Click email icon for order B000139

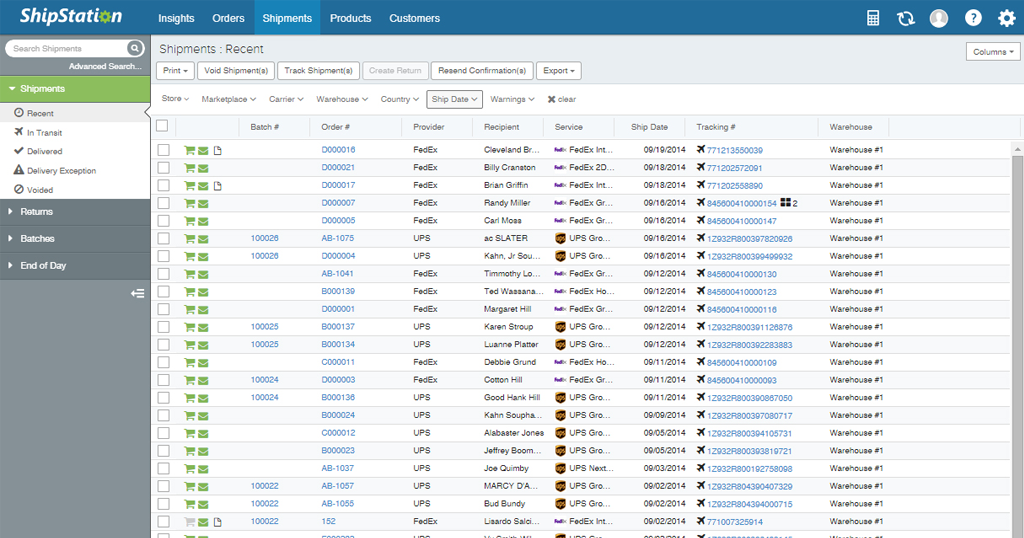coord(203,292)
